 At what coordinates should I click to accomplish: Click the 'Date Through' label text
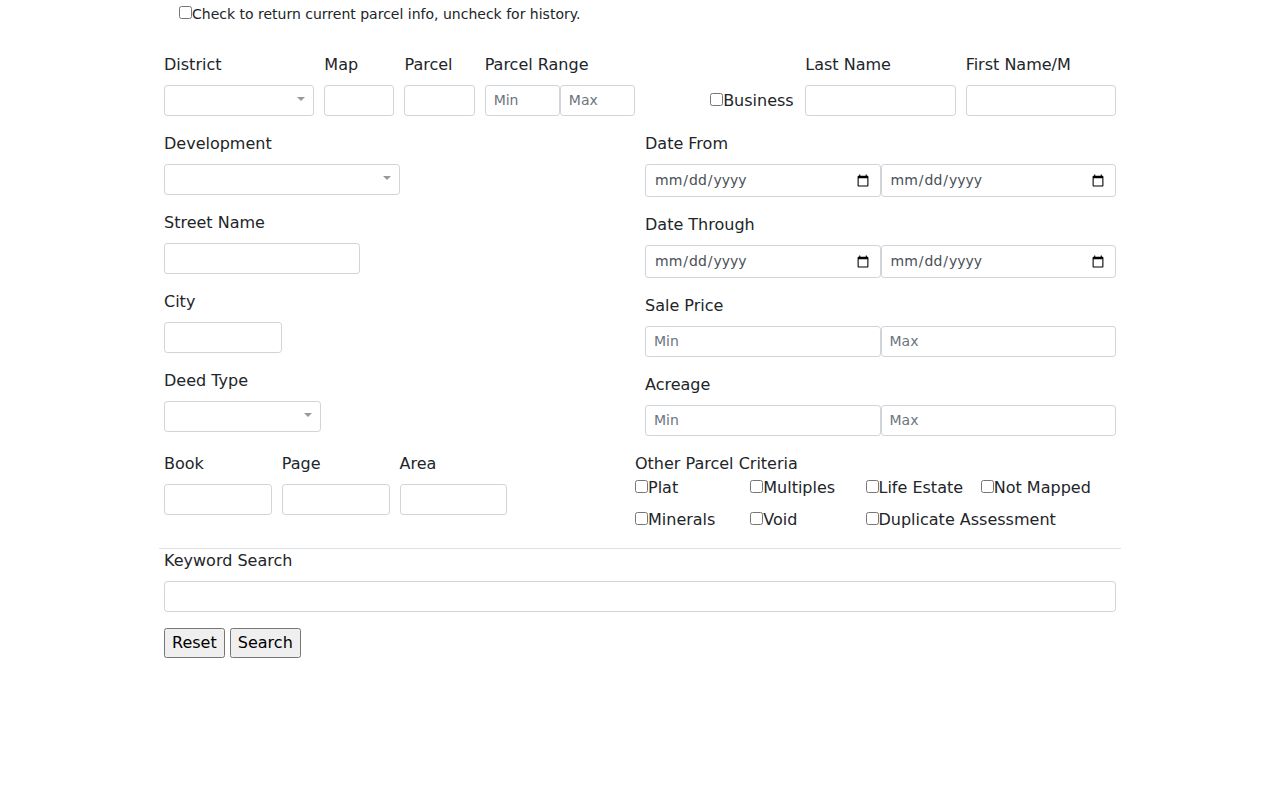pyautogui.click(x=700, y=225)
